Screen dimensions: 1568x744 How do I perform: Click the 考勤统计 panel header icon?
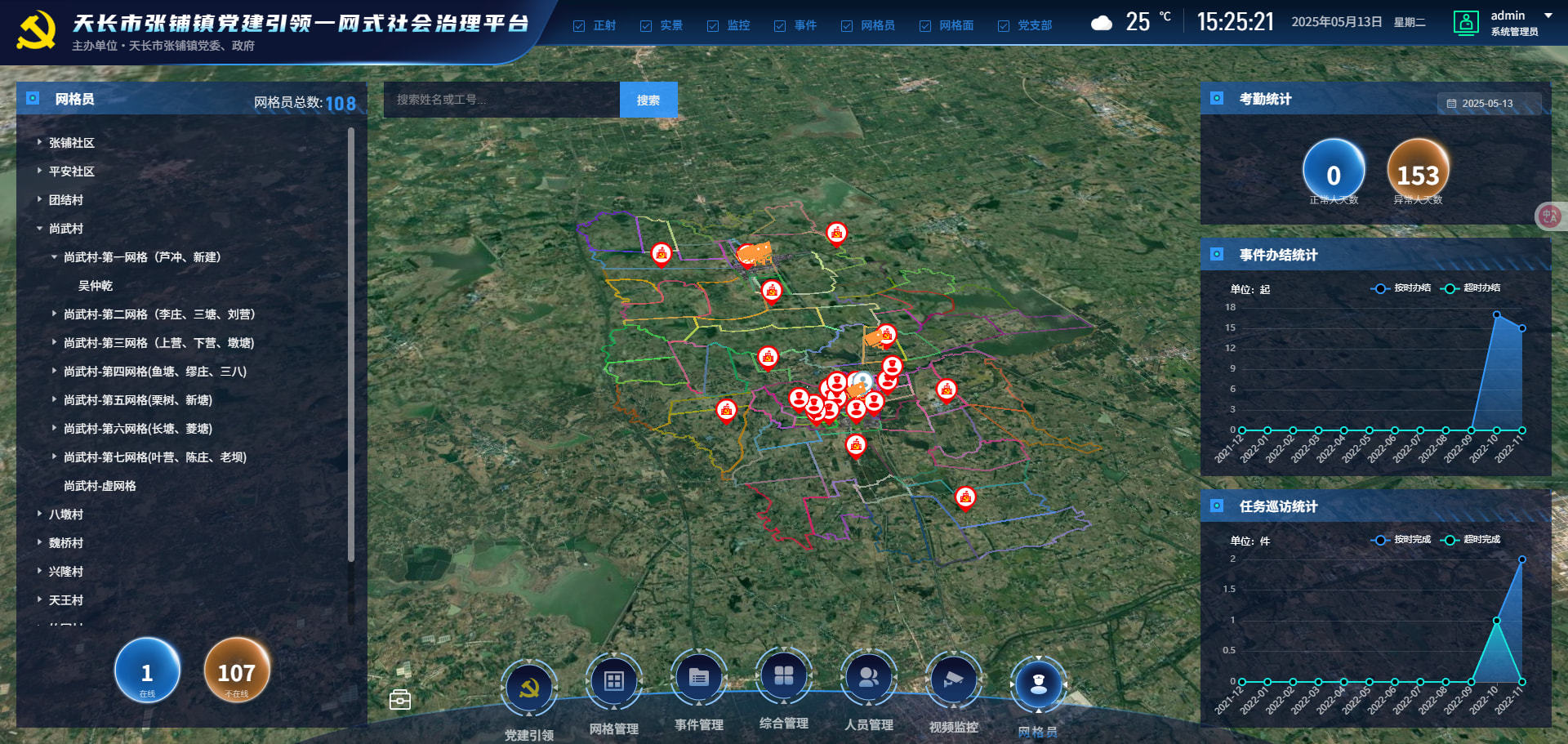(1217, 98)
